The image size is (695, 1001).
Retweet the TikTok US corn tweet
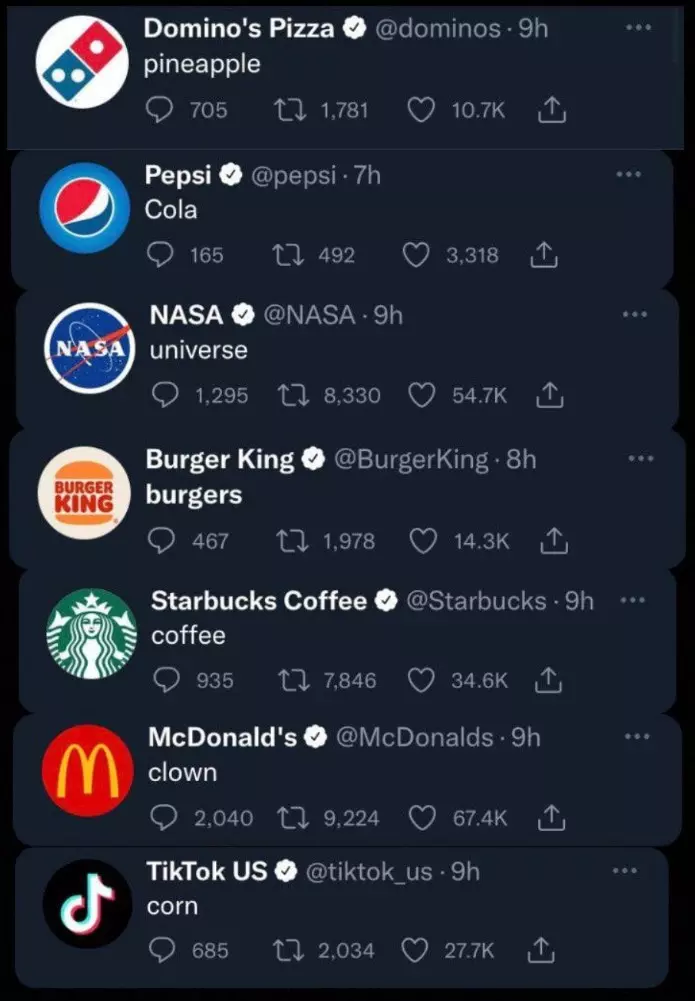[x=288, y=950]
